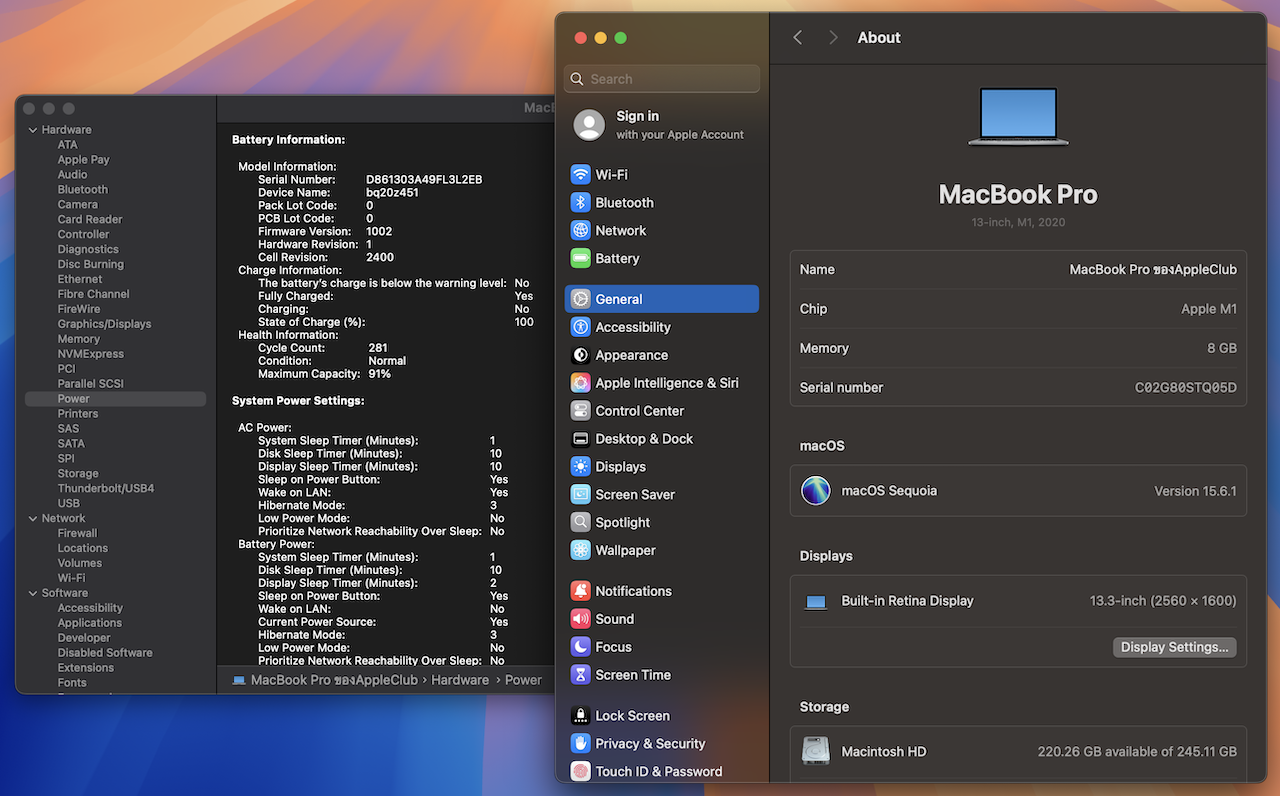Select the Displays icon in sidebar
1280x796 pixels.
coord(580,467)
